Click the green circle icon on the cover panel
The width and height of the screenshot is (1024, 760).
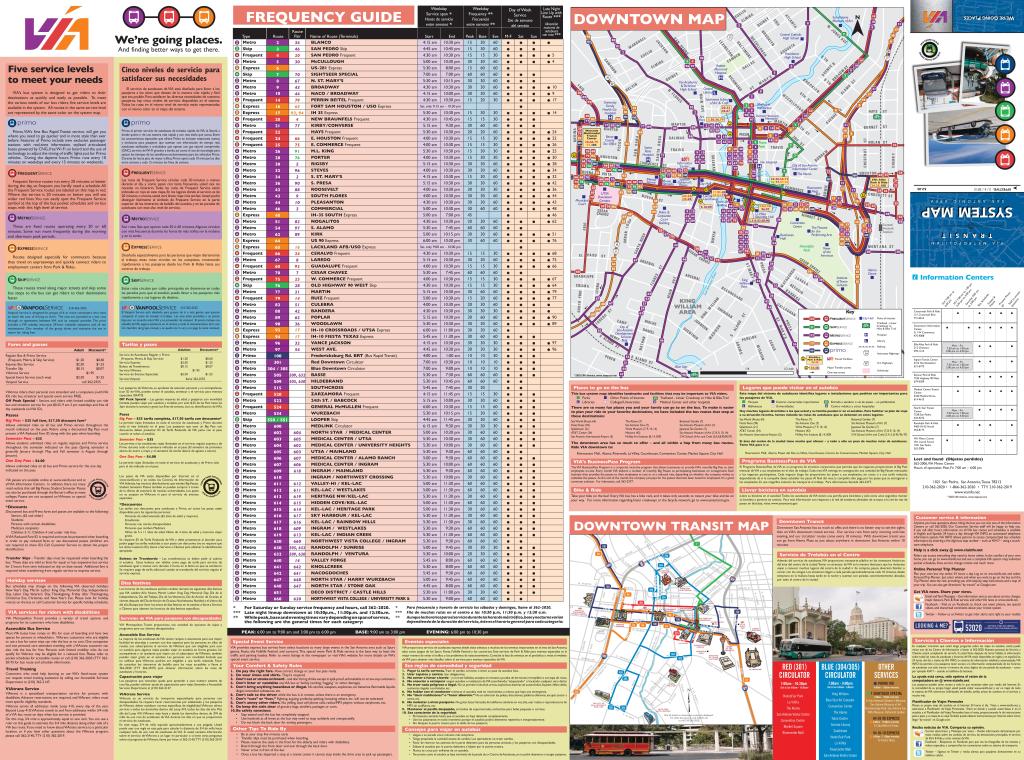(1004, 111)
